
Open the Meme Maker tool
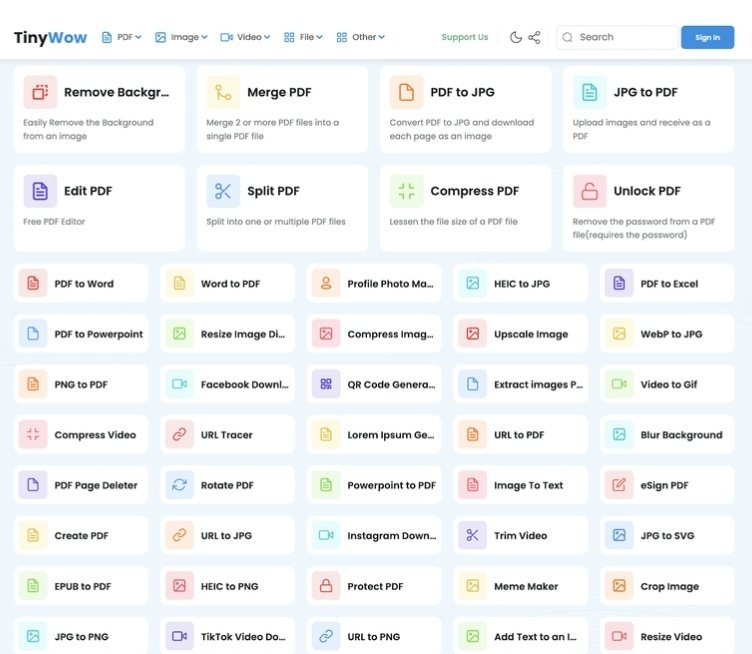click(x=520, y=586)
